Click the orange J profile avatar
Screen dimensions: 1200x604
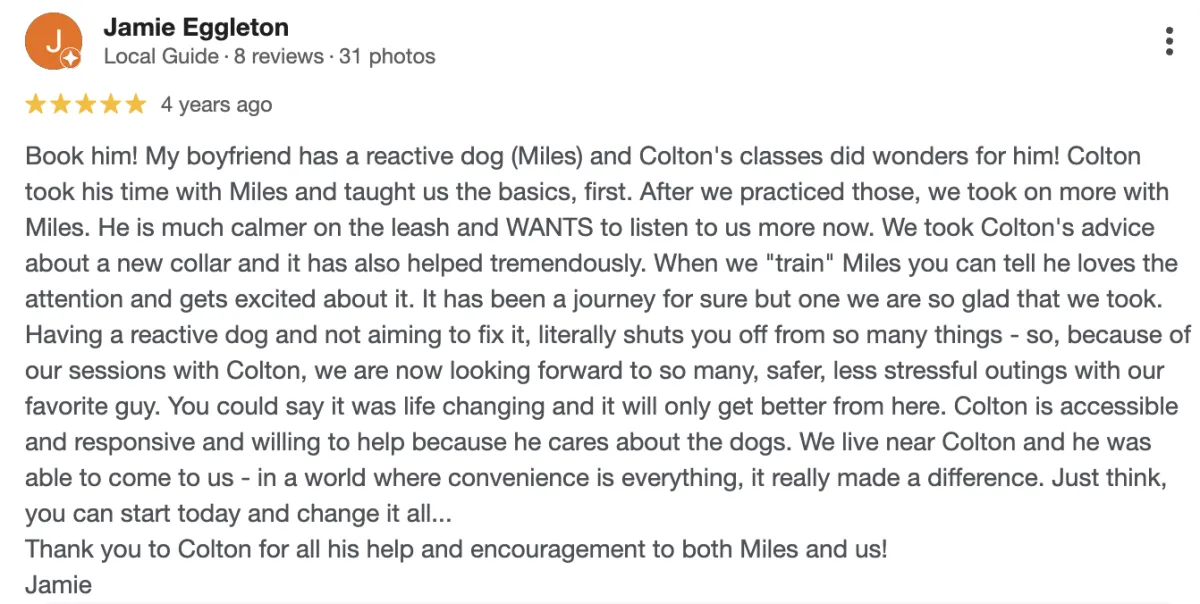click(x=52, y=41)
